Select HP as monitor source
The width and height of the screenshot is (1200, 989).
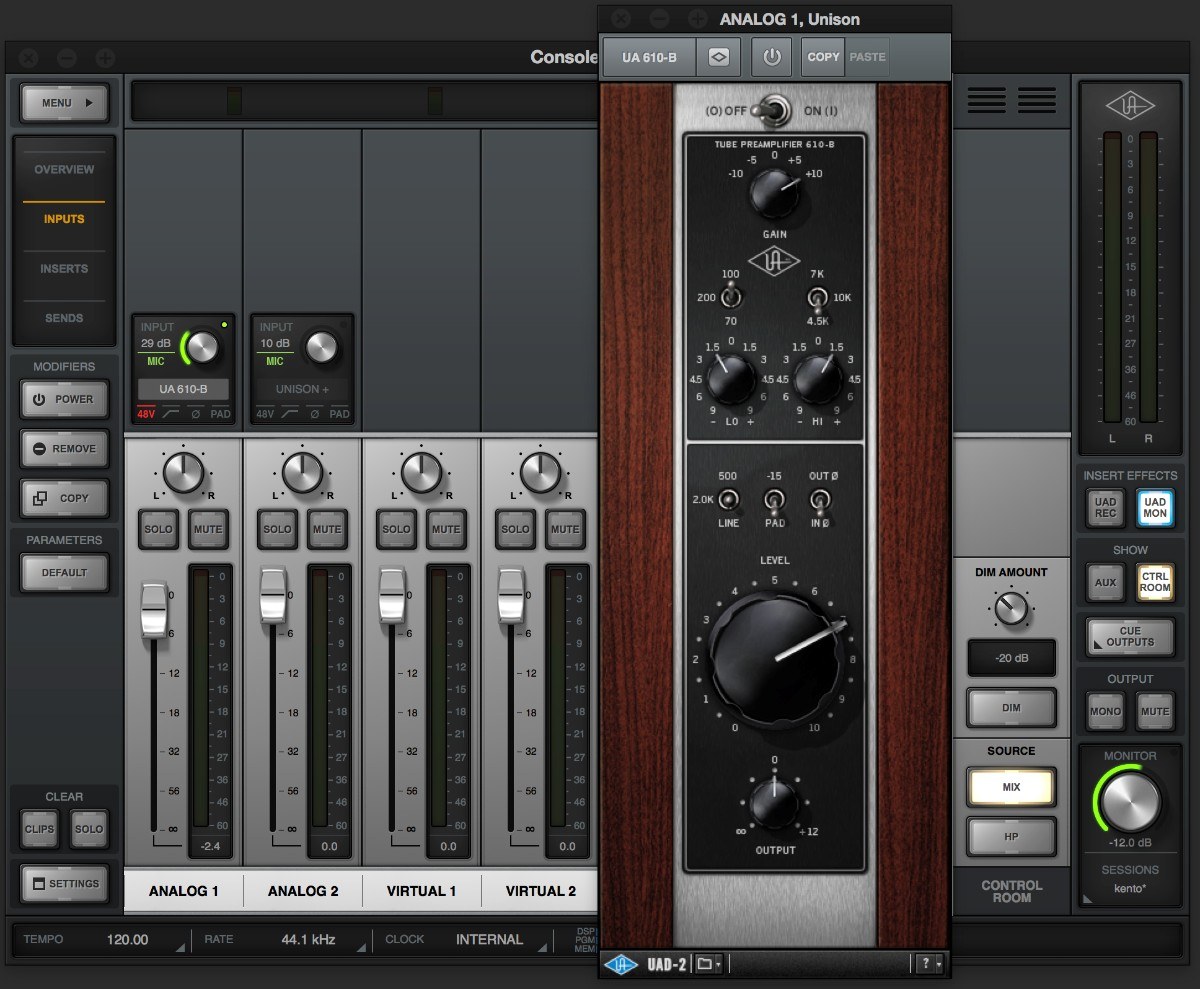click(1011, 836)
